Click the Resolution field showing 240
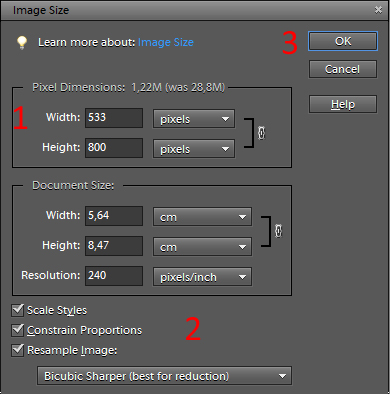This screenshot has height=394, width=390. 114,276
